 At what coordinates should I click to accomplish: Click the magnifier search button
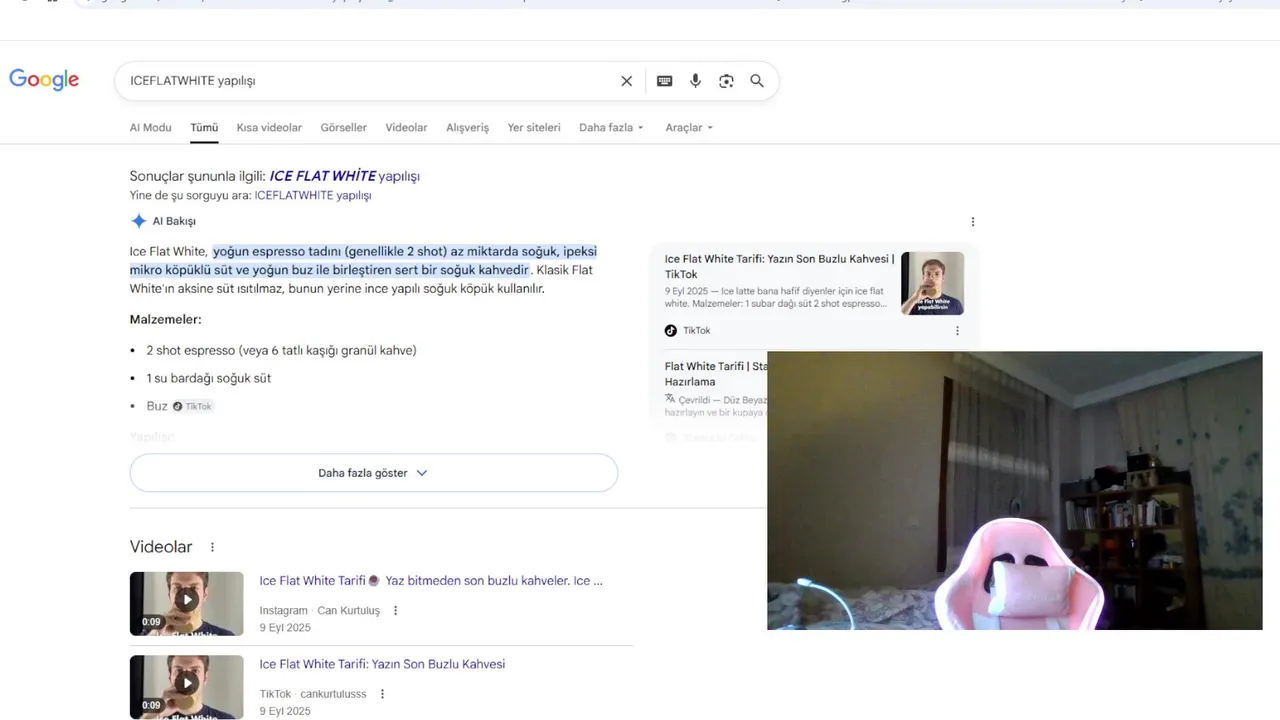pos(757,81)
